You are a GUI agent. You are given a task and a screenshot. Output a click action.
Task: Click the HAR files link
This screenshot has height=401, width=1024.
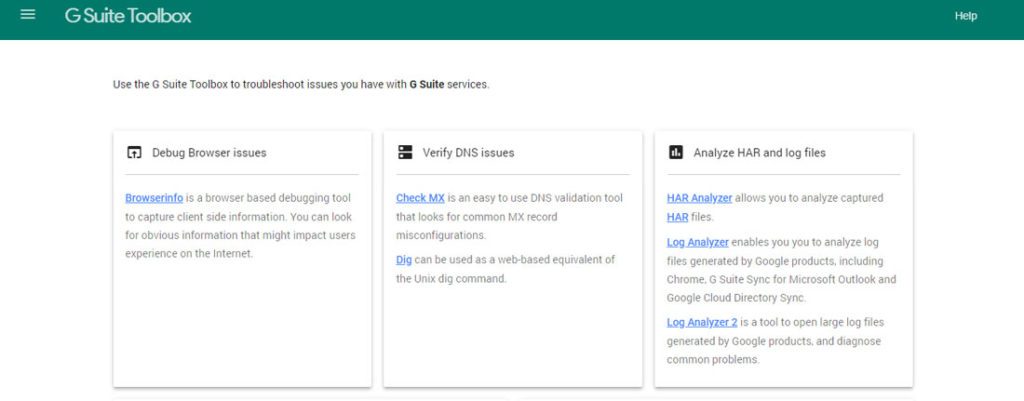(677, 217)
